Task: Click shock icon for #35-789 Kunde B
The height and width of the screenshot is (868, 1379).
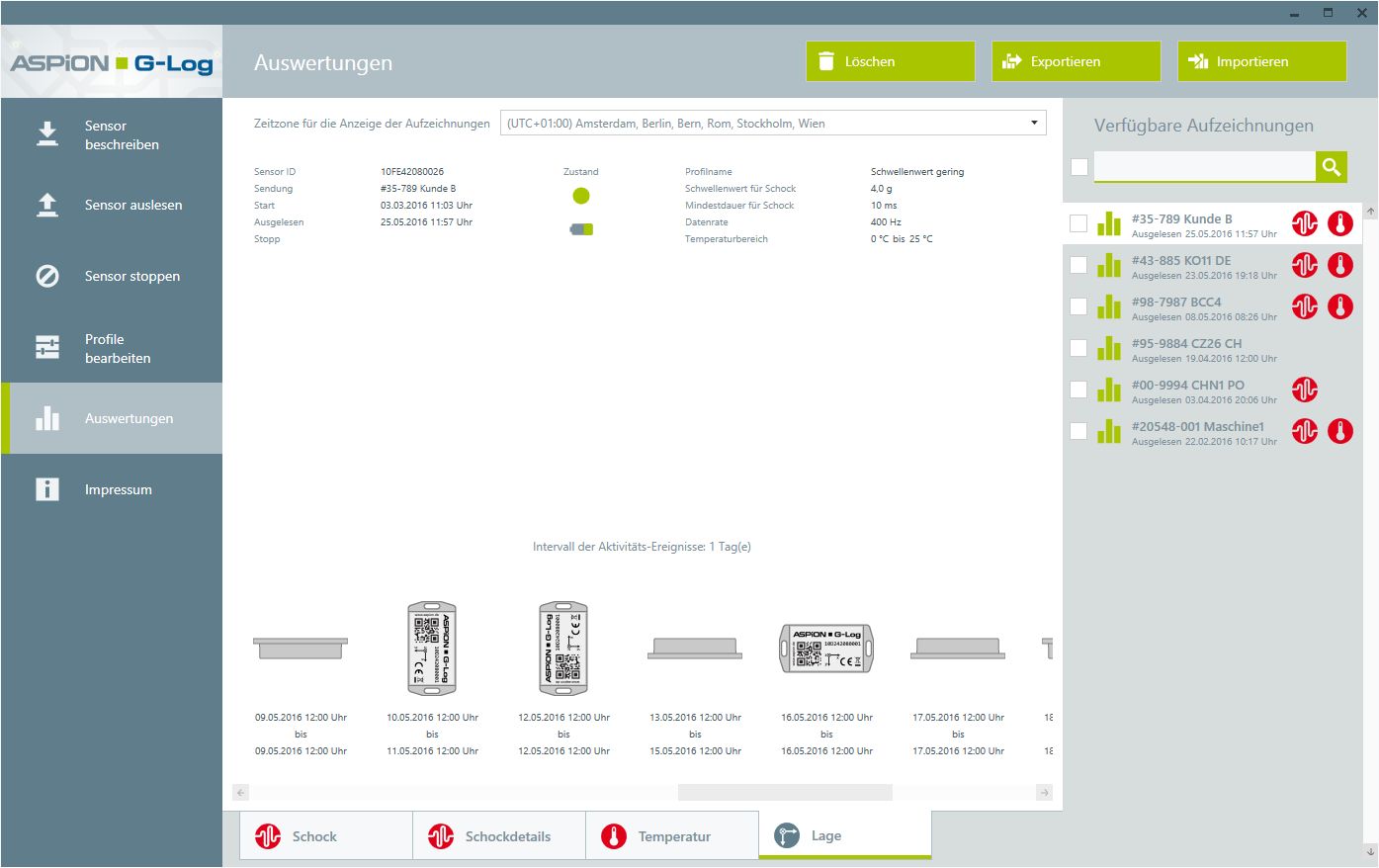Action: coord(1305,223)
